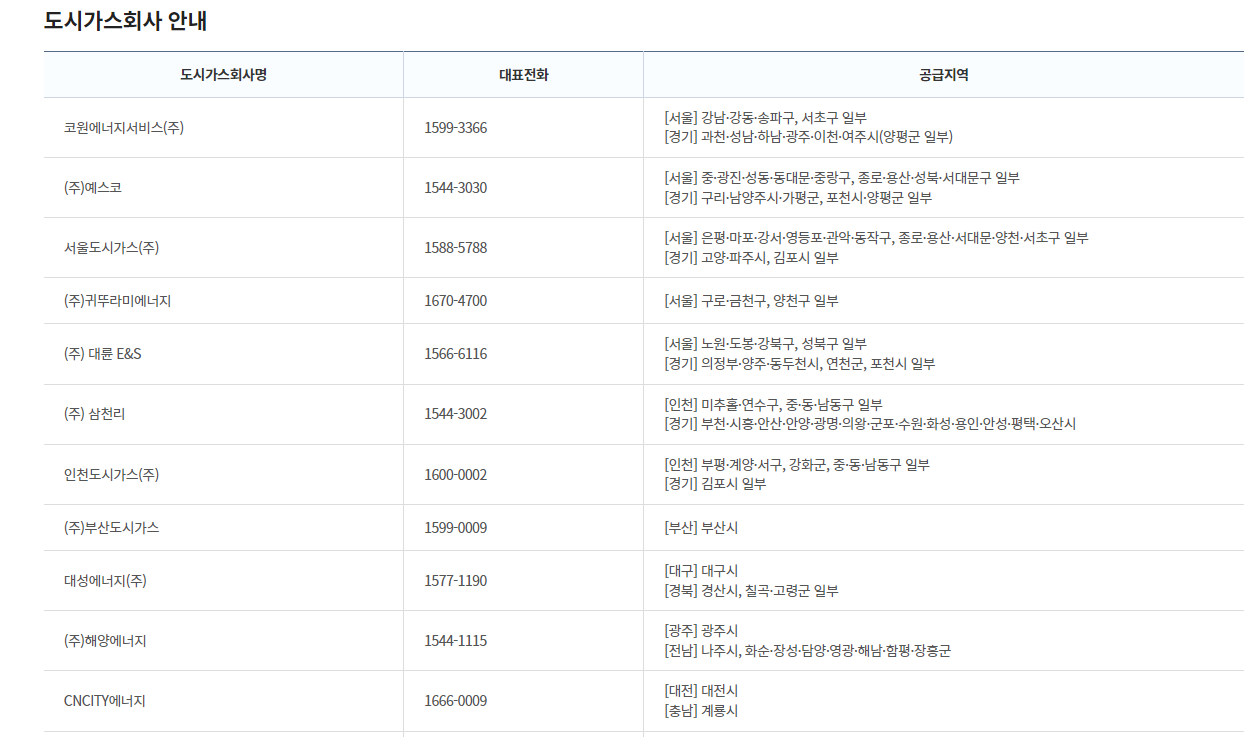Image resolution: width=1257 pixels, height=737 pixels.
Task: Click the 도시가스회사명 column header
Action: pyautogui.click(x=224, y=75)
